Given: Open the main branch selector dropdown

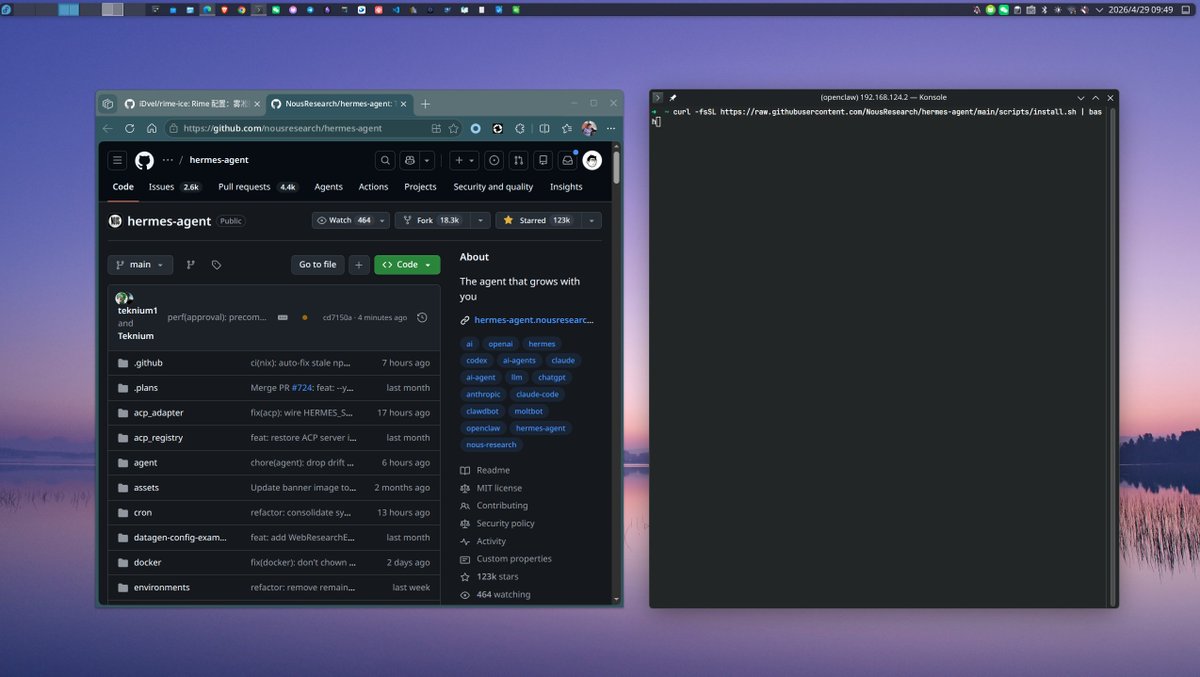Looking at the screenshot, I should coord(140,265).
